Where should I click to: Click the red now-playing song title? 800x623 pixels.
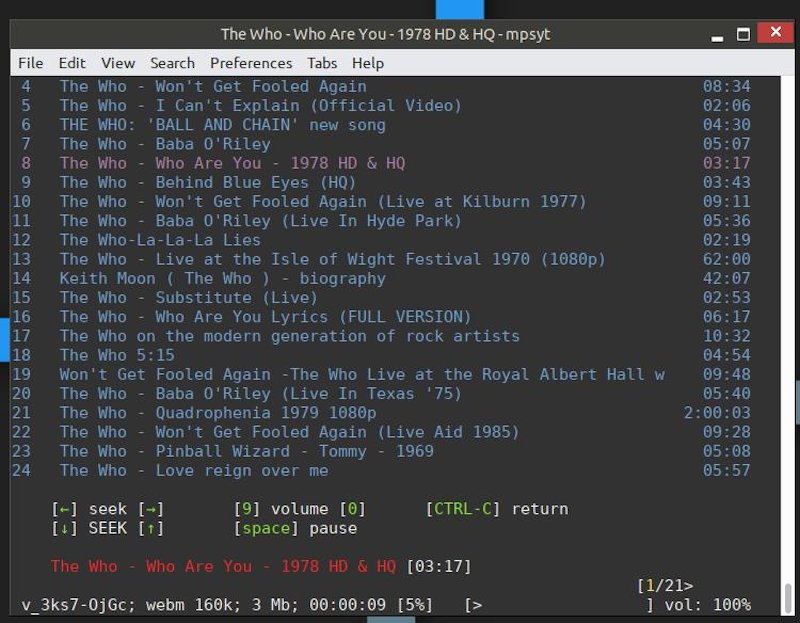coord(223,567)
